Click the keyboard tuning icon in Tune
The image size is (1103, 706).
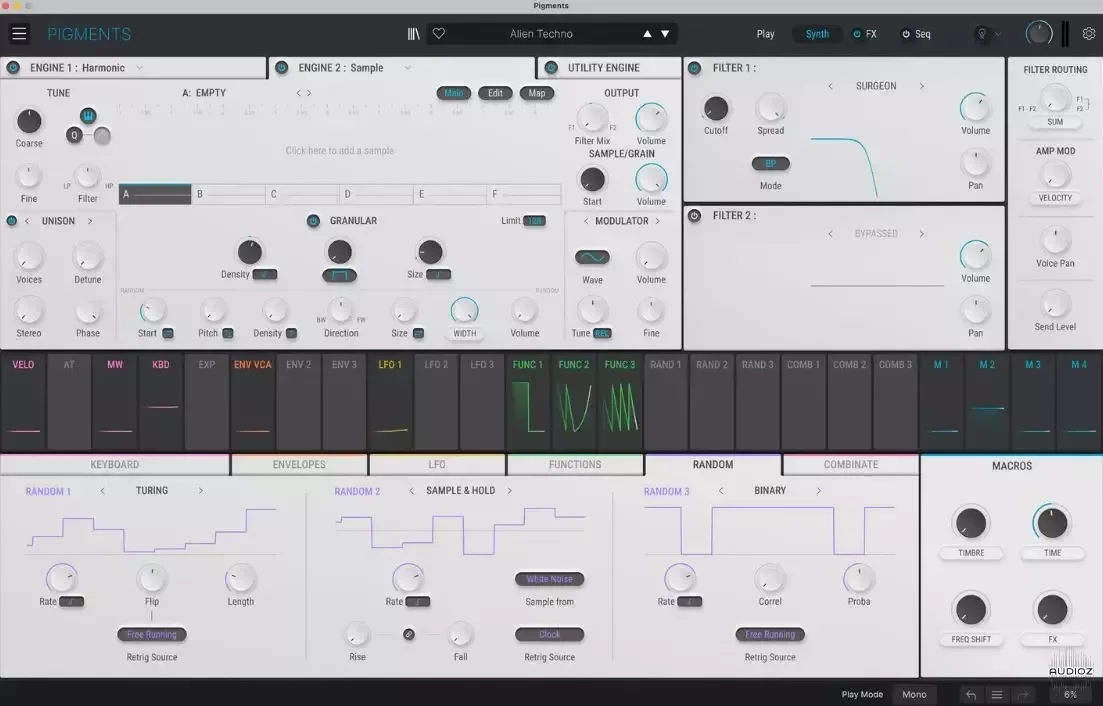pos(88,116)
